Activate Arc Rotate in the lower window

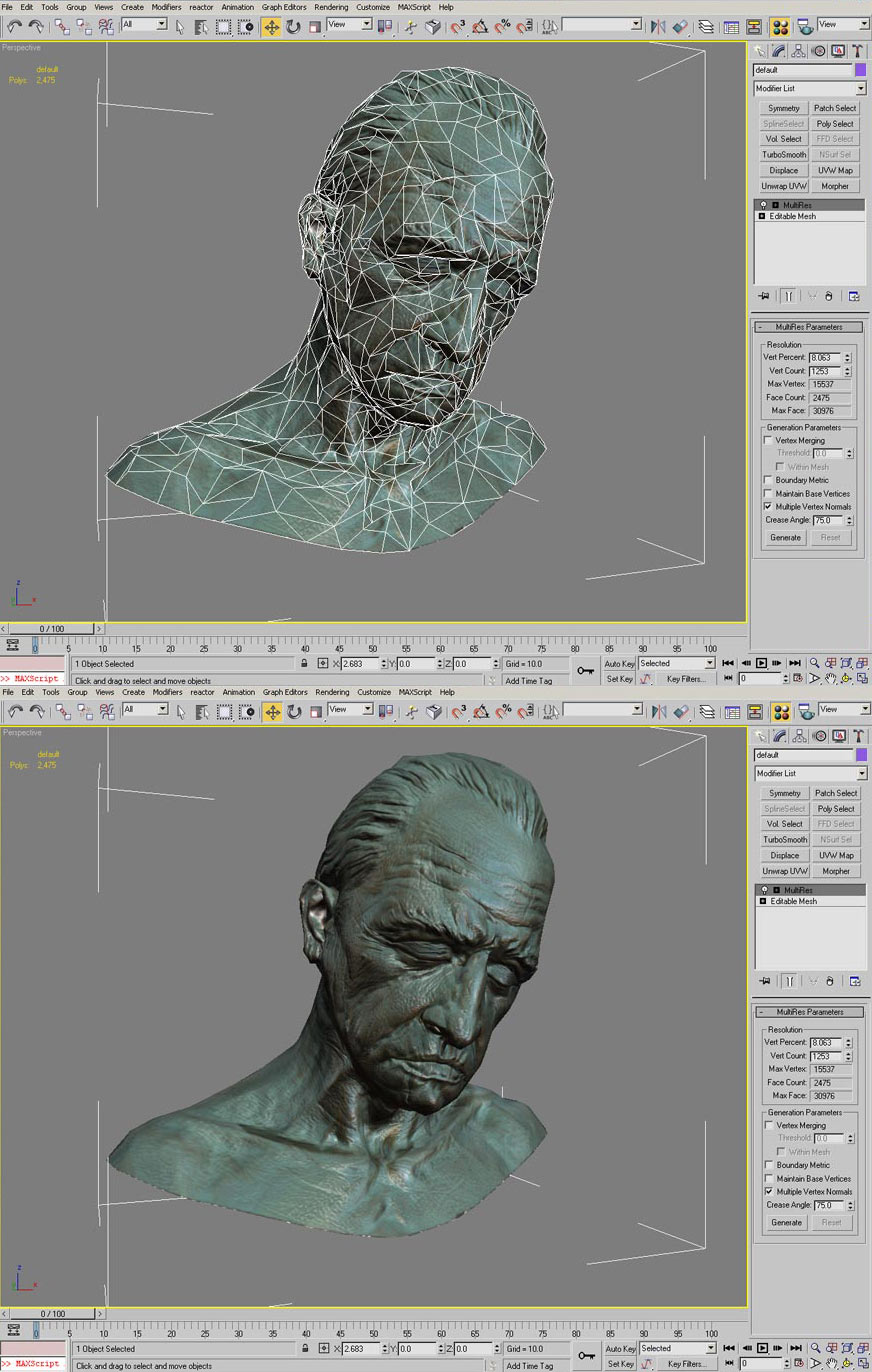coord(846,1363)
